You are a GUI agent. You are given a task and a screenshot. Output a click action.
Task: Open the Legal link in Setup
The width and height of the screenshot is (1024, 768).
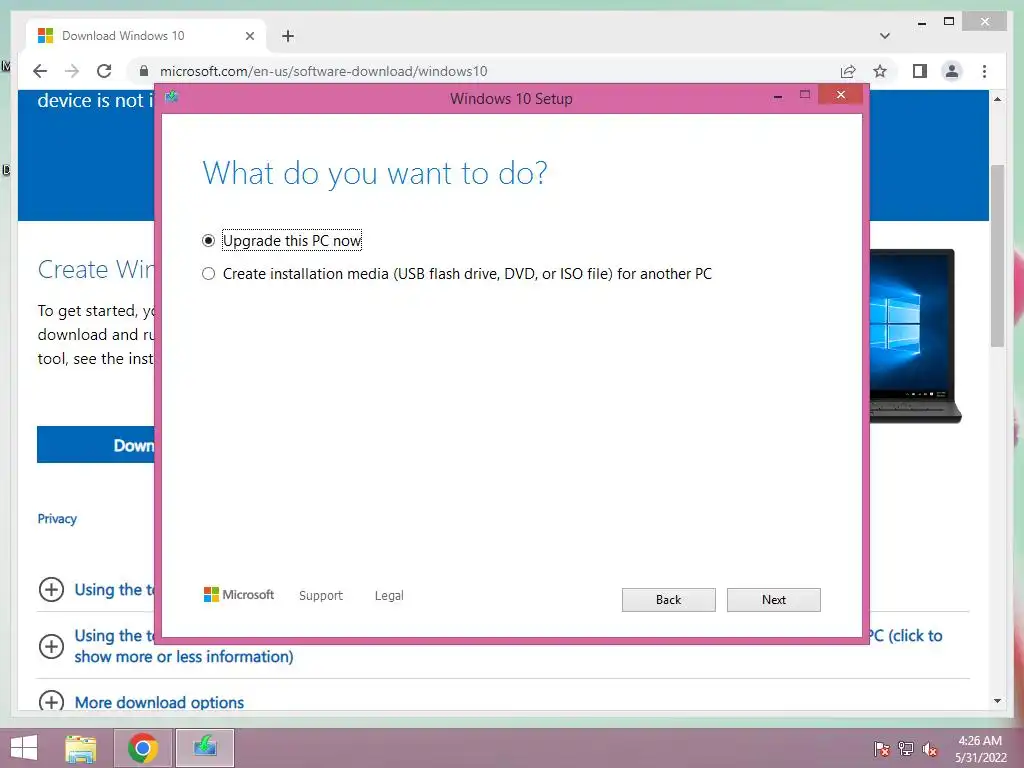(x=389, y=595)
